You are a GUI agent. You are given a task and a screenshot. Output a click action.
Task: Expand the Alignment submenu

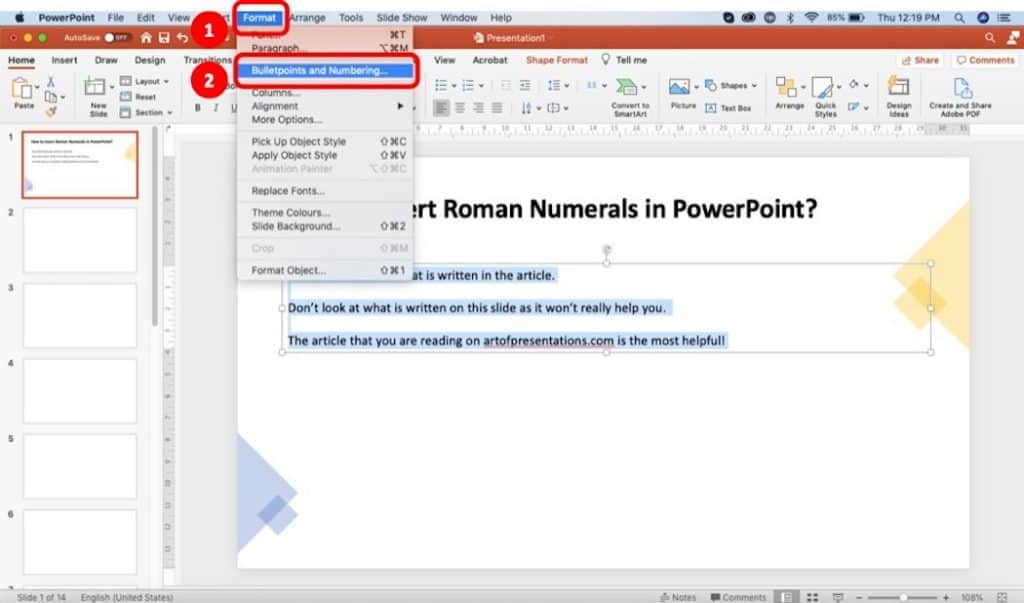click(x=325, y=106)
